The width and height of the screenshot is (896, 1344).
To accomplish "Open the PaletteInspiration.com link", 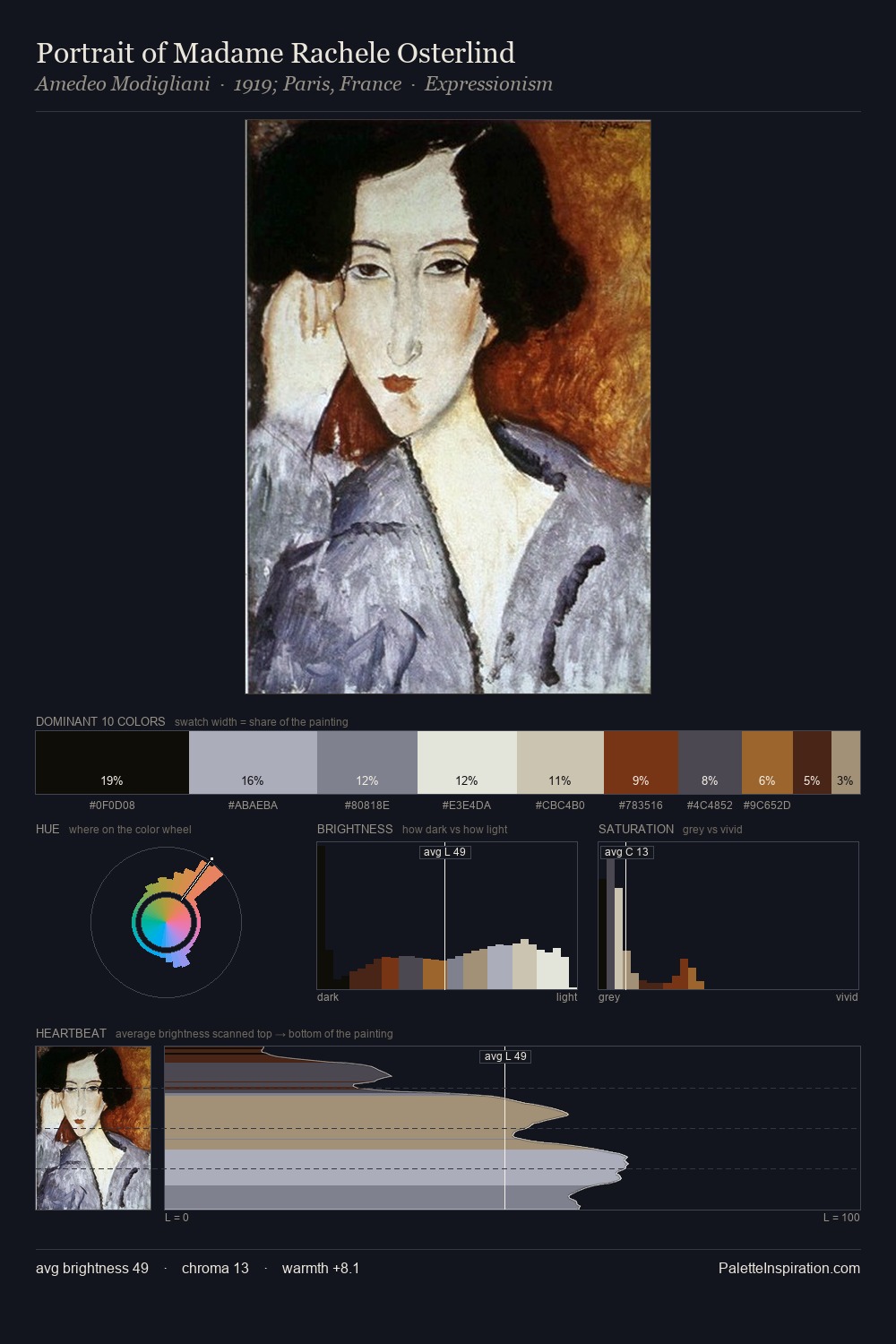I will (x=789, y=1268).
